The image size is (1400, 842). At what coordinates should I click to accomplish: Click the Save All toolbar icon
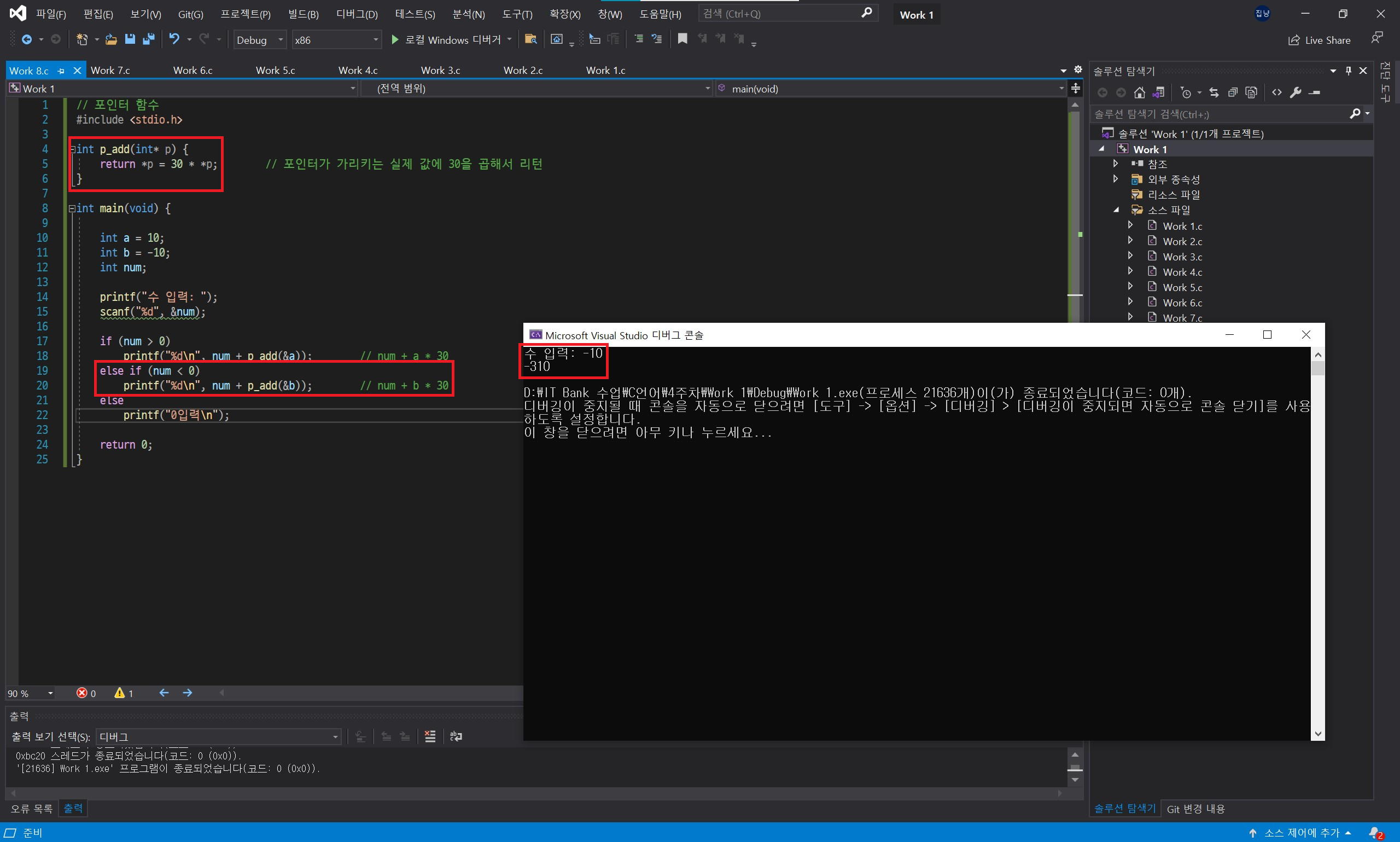(x=149, y=39)
